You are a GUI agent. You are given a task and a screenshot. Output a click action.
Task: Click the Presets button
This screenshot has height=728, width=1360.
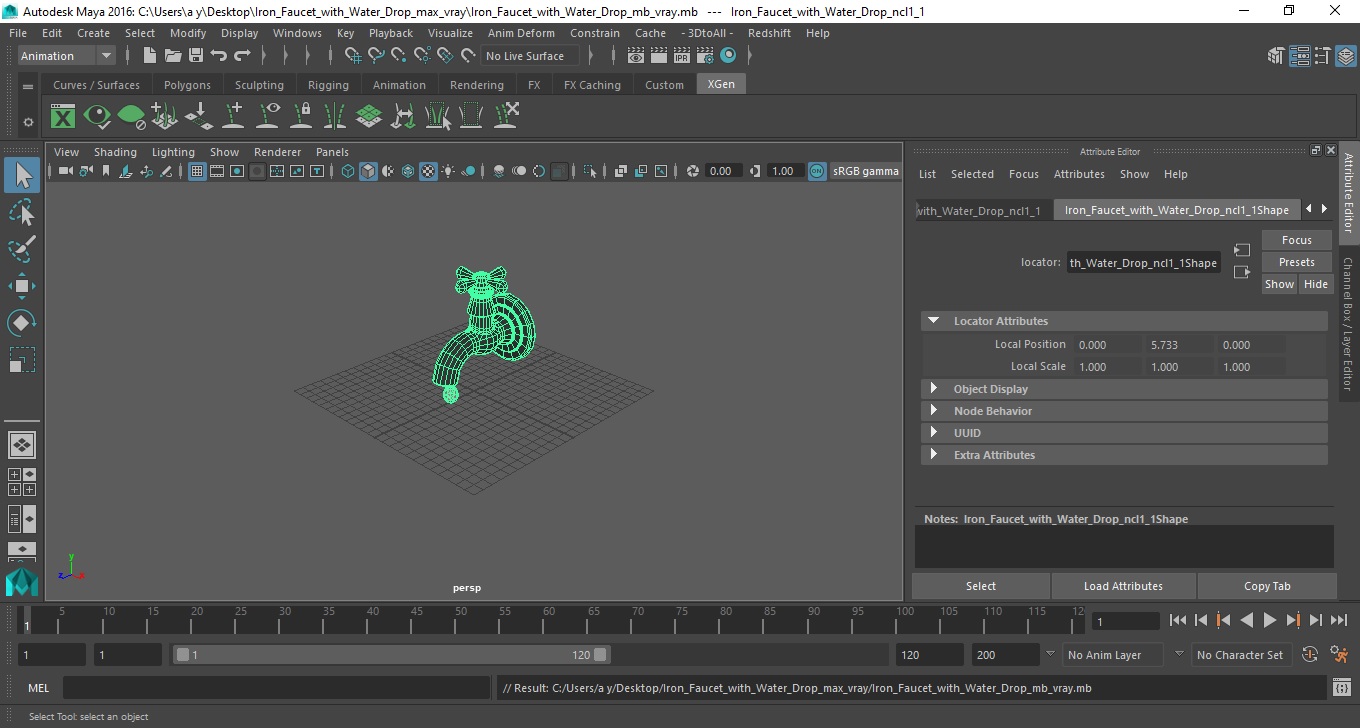pos(1296,262)
